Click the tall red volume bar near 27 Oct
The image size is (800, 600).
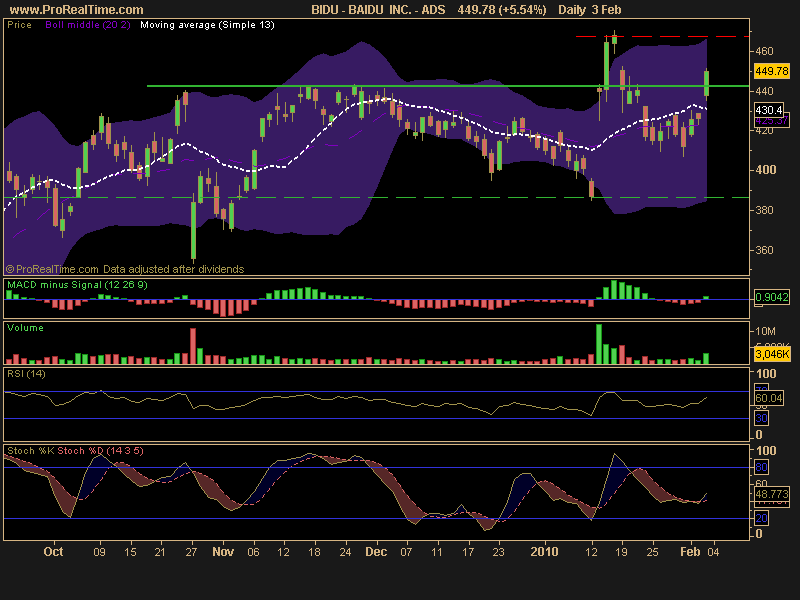point(193,346)
